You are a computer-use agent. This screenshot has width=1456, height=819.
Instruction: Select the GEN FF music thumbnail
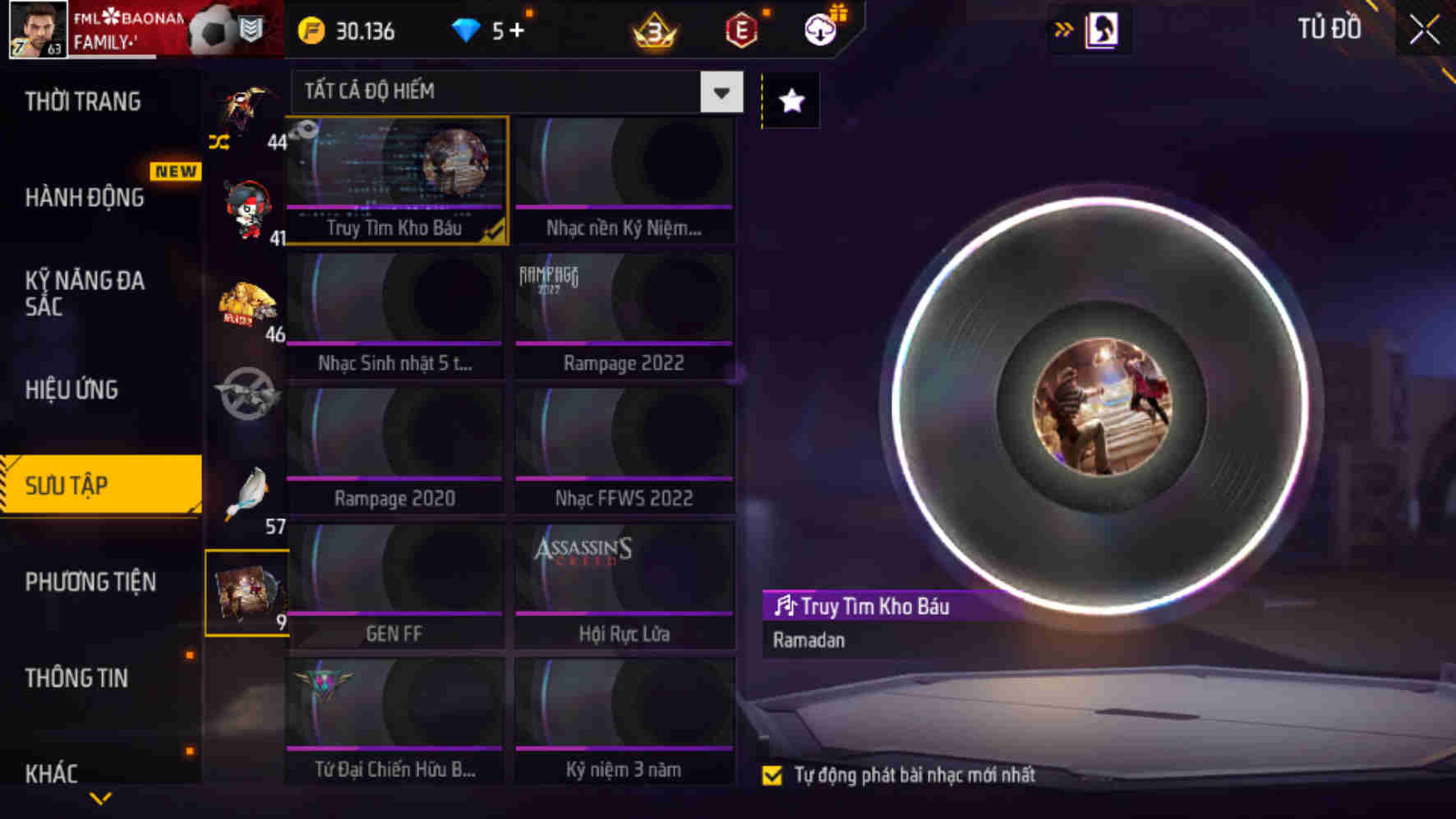tap(394, 587)
